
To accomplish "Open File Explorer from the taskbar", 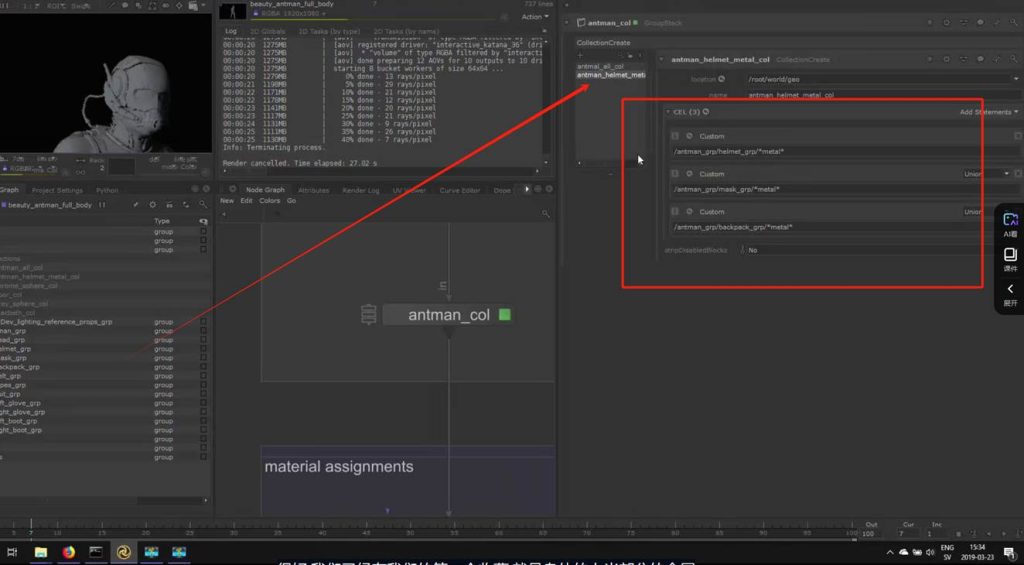I will coord(41,551).
